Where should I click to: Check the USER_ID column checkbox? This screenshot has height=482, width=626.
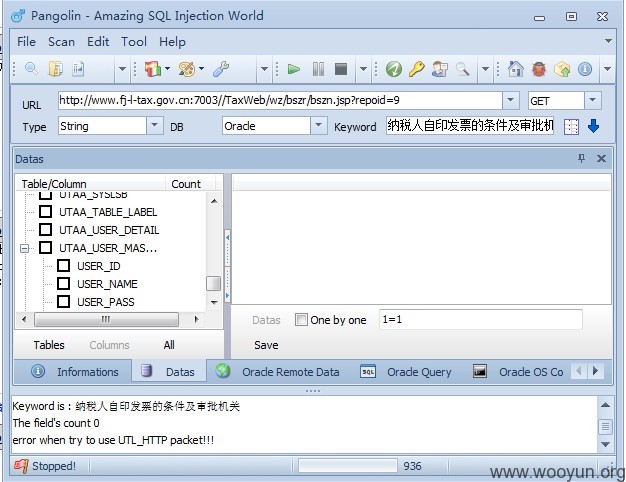click(x=63, y=266)
